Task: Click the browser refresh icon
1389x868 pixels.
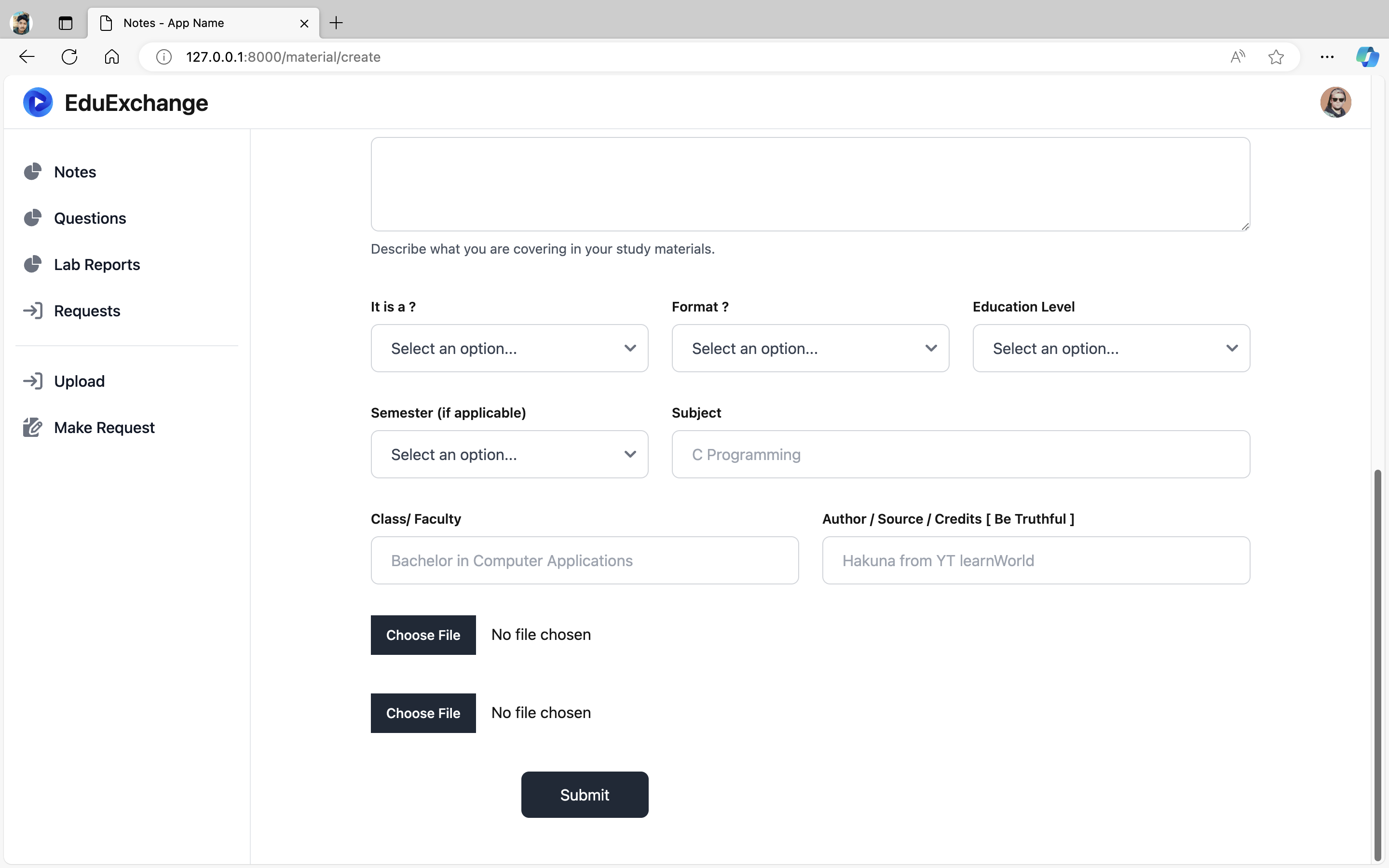Action: [x=69, y=57]
